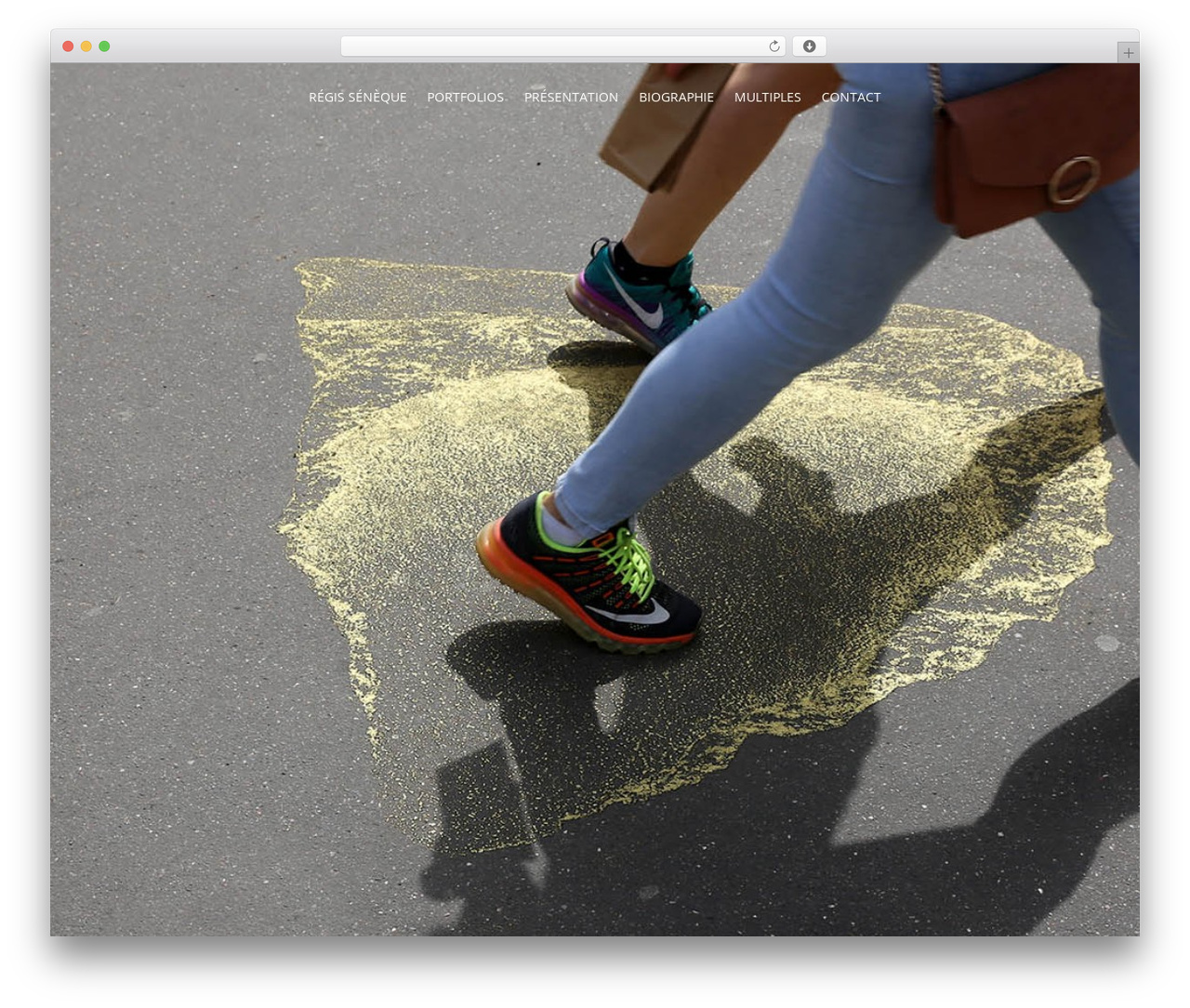The width and height of the screenshot is (1190, 1008).
Task: Open the CONTACT page link
Action: [x=851, y=97]
